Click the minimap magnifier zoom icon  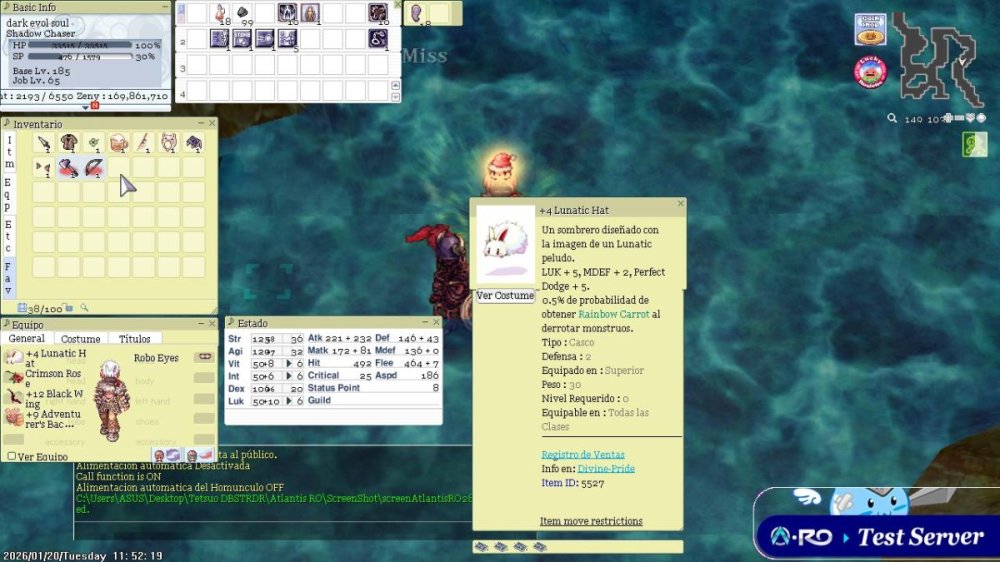[x=892, y=118]
